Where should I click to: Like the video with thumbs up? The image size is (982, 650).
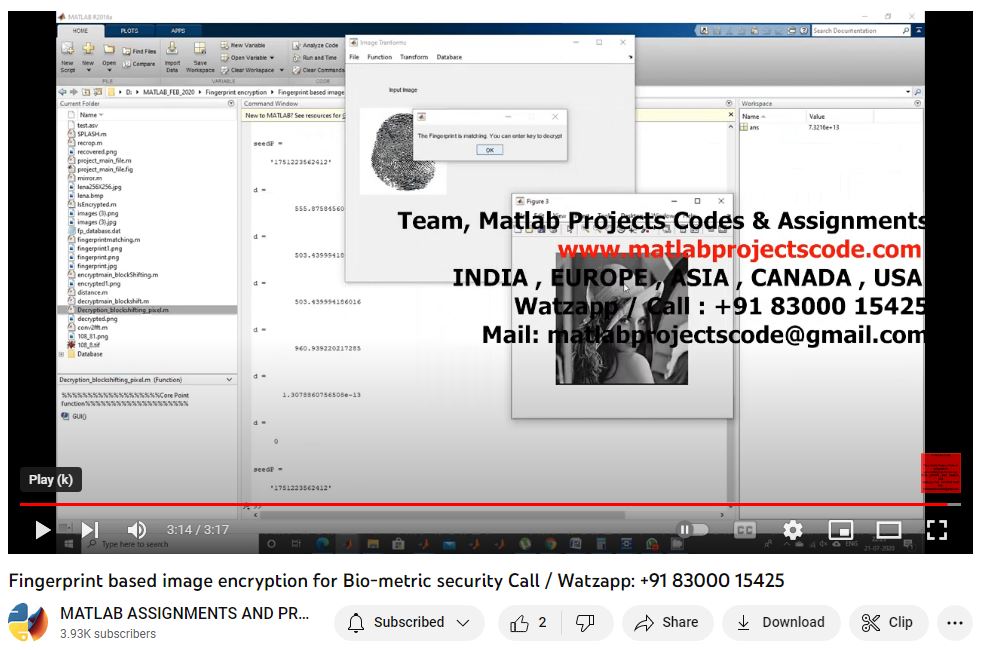click(529, 623)
